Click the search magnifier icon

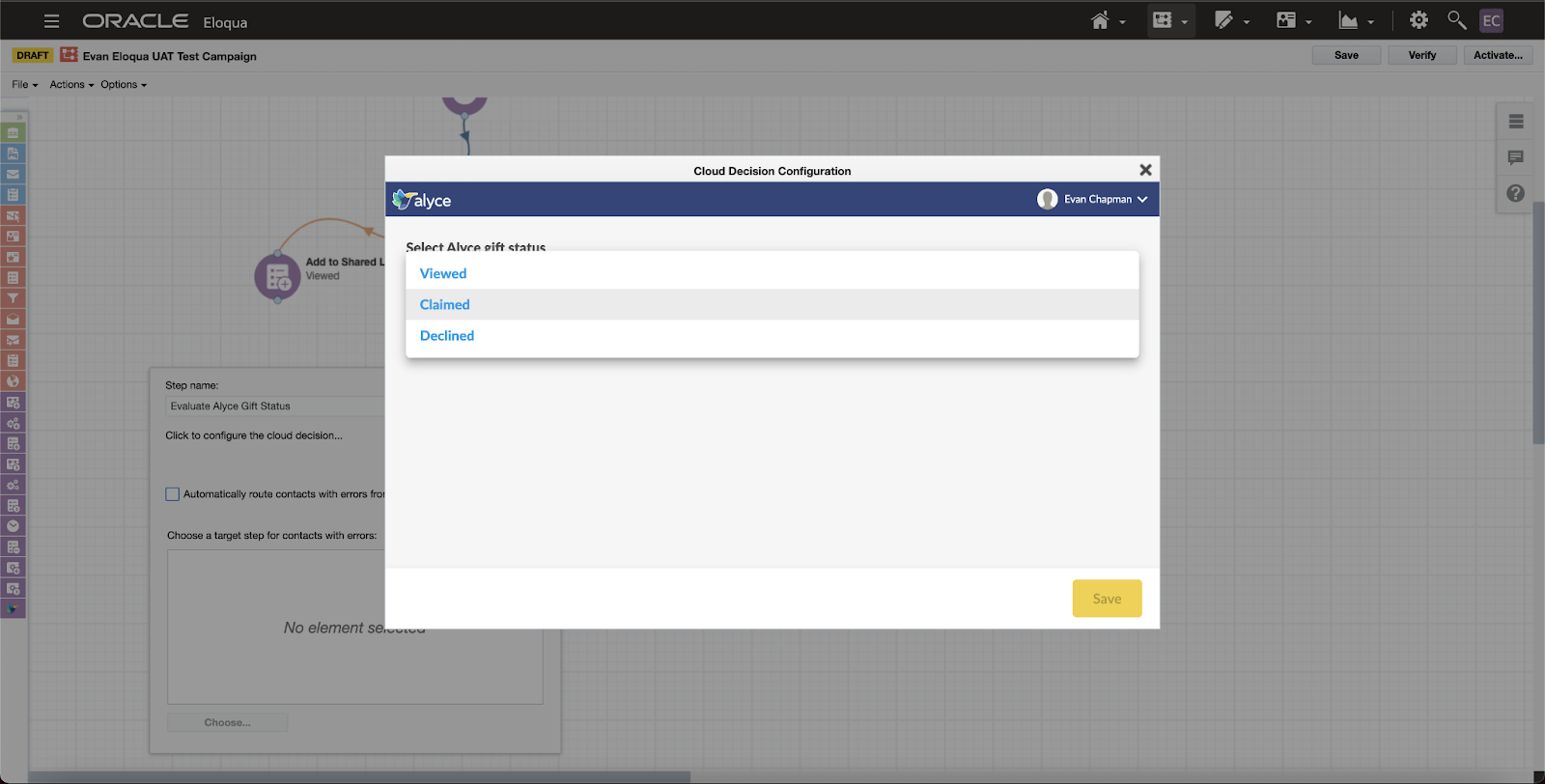point(1456,20)
